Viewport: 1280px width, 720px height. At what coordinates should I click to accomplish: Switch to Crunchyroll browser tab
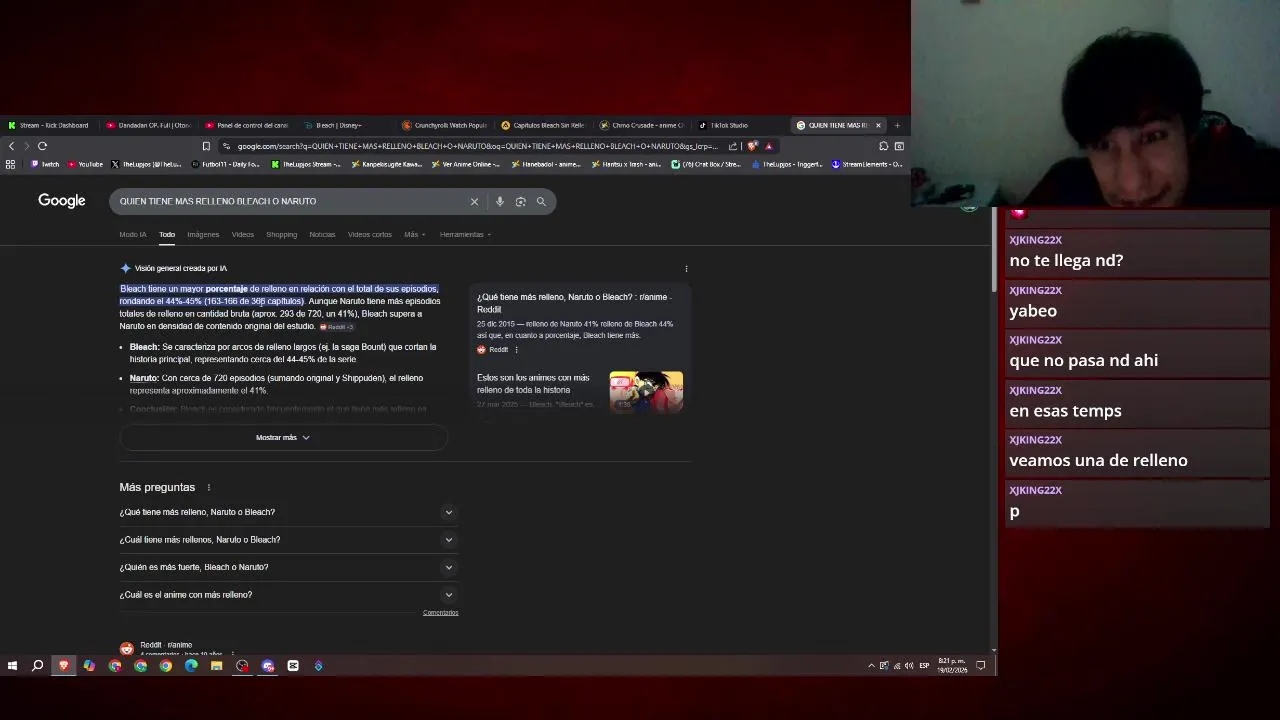[445, 125]
